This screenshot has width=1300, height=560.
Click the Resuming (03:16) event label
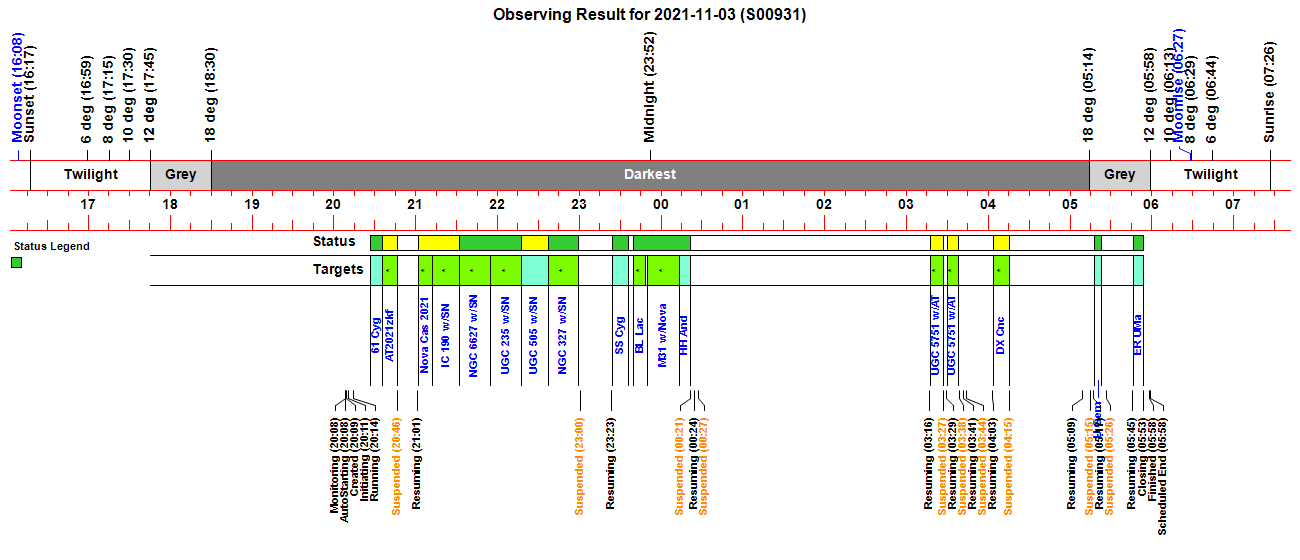point(930,462)
